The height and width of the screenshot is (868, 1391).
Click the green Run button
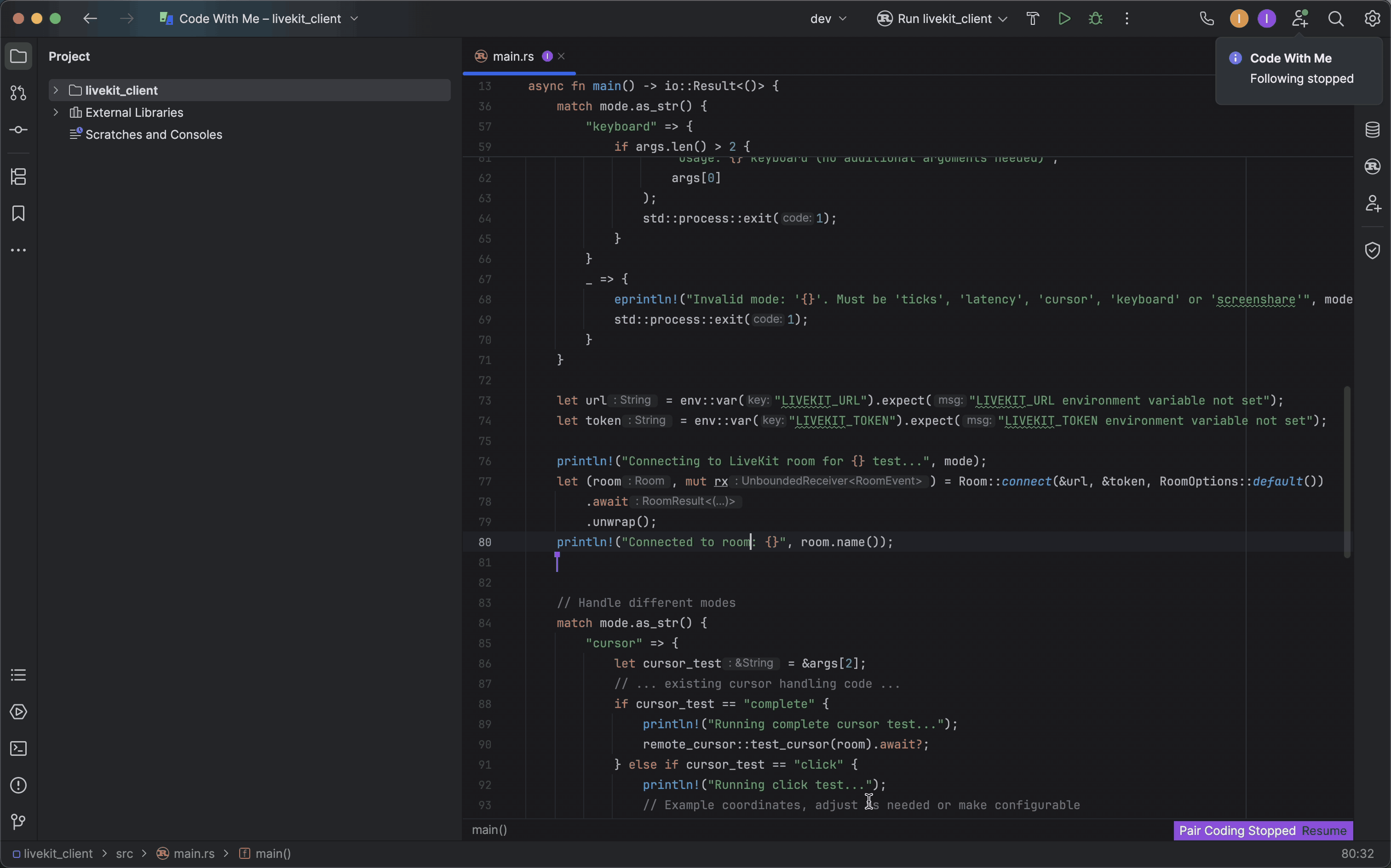[1063, 18]
